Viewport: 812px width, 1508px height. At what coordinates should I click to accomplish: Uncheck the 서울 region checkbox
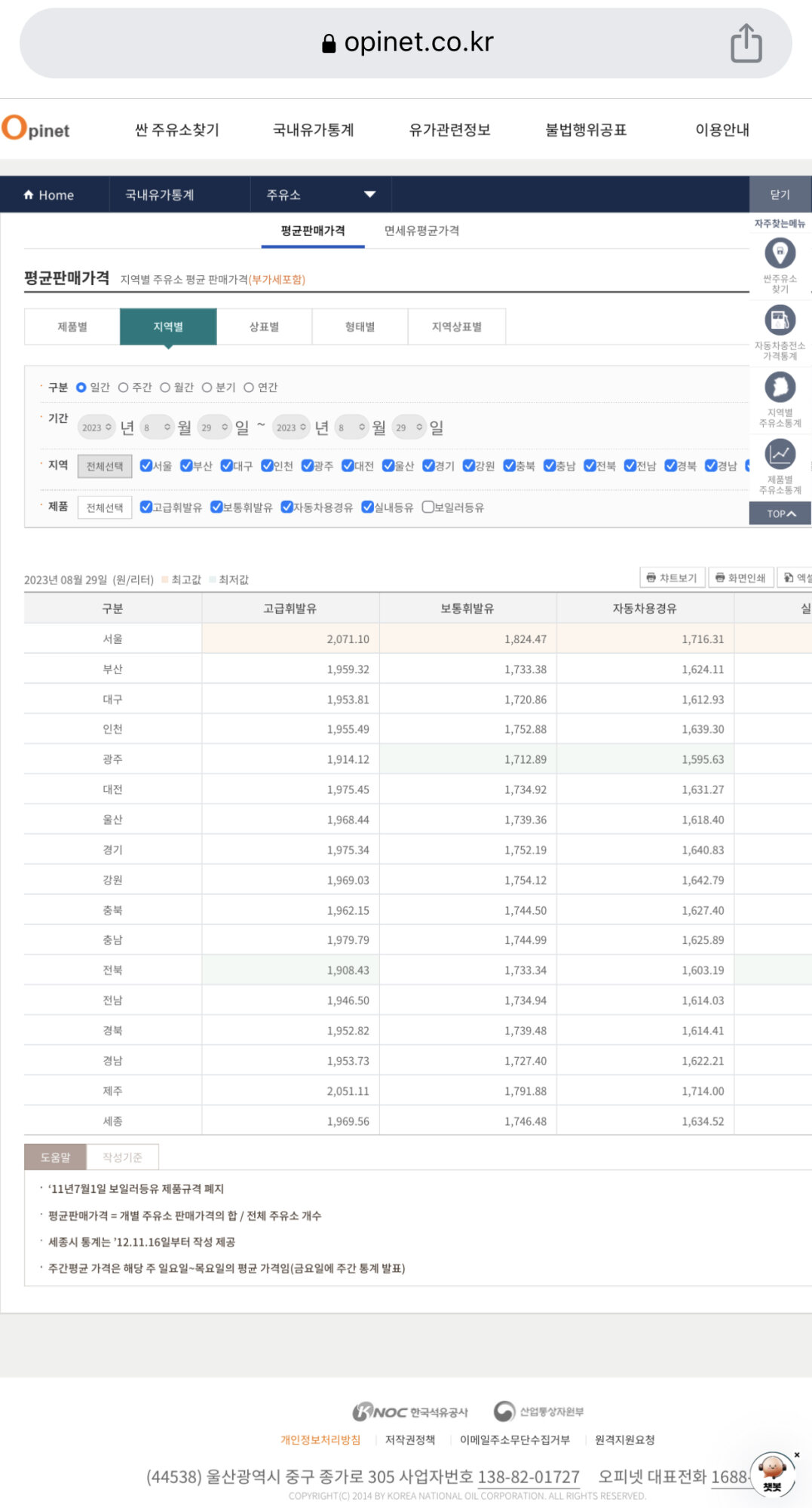146,466
